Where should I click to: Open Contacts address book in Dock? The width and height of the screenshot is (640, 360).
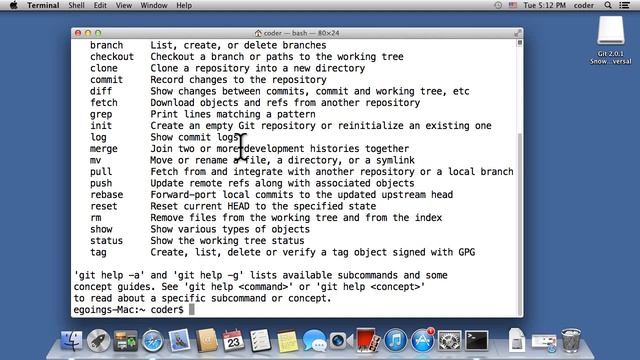coord(207,340)
